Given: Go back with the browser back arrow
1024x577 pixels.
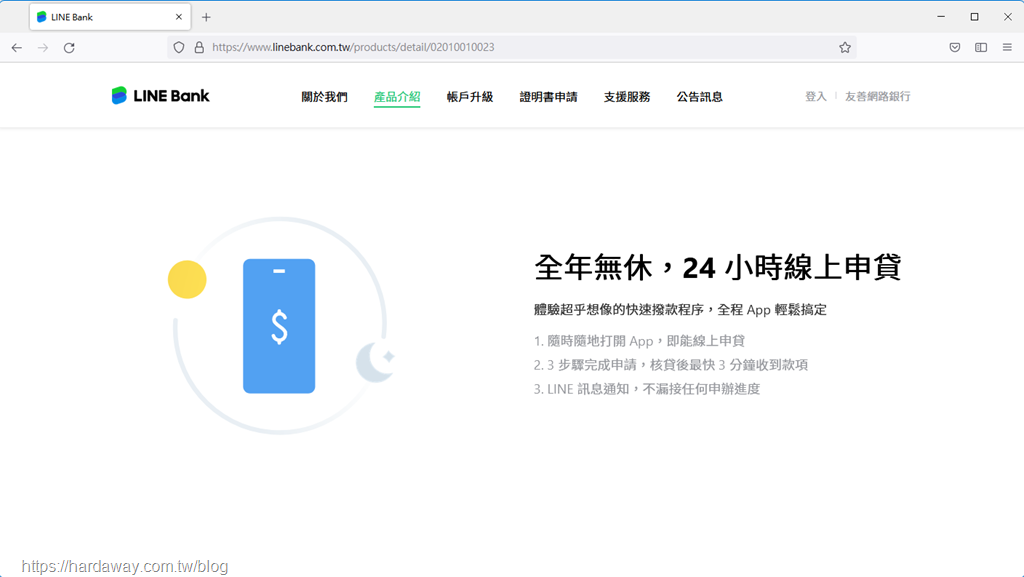Looking at the screenshot, I should tap(17, 48).
